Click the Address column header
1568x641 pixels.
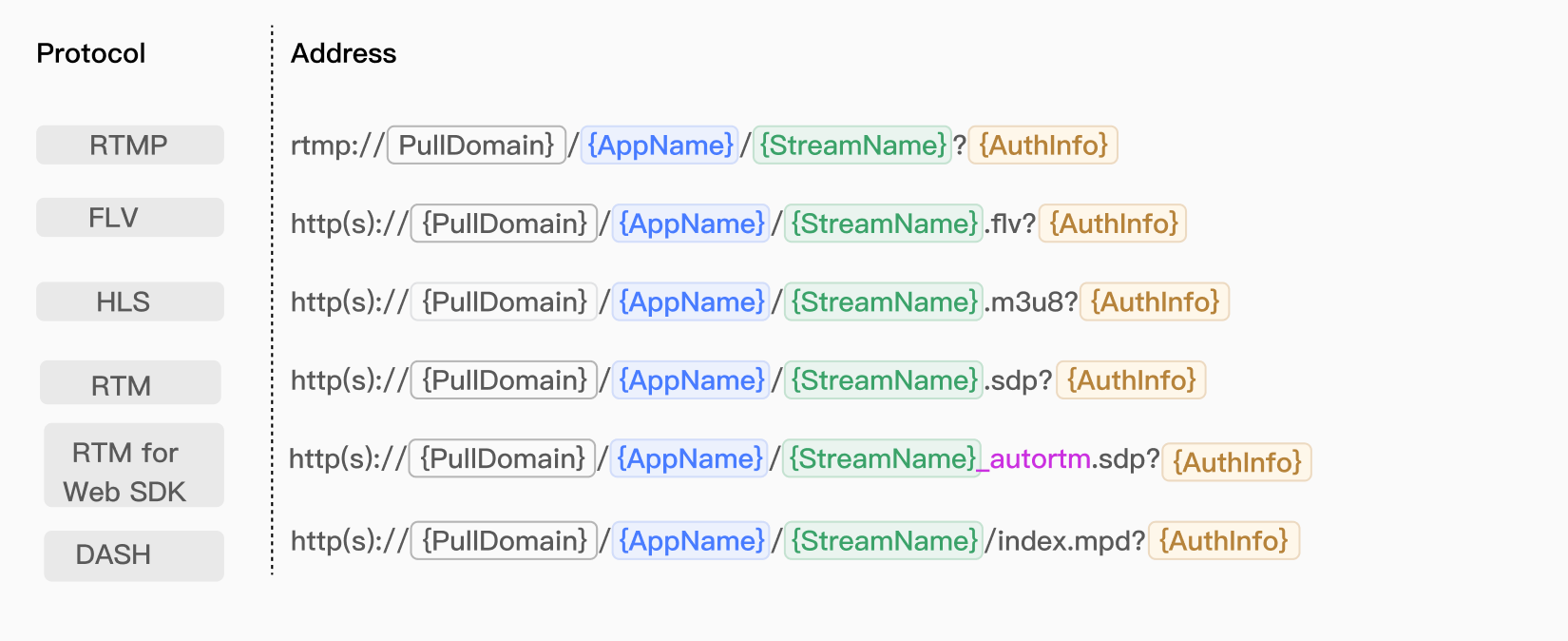click(x=344, y=53)
